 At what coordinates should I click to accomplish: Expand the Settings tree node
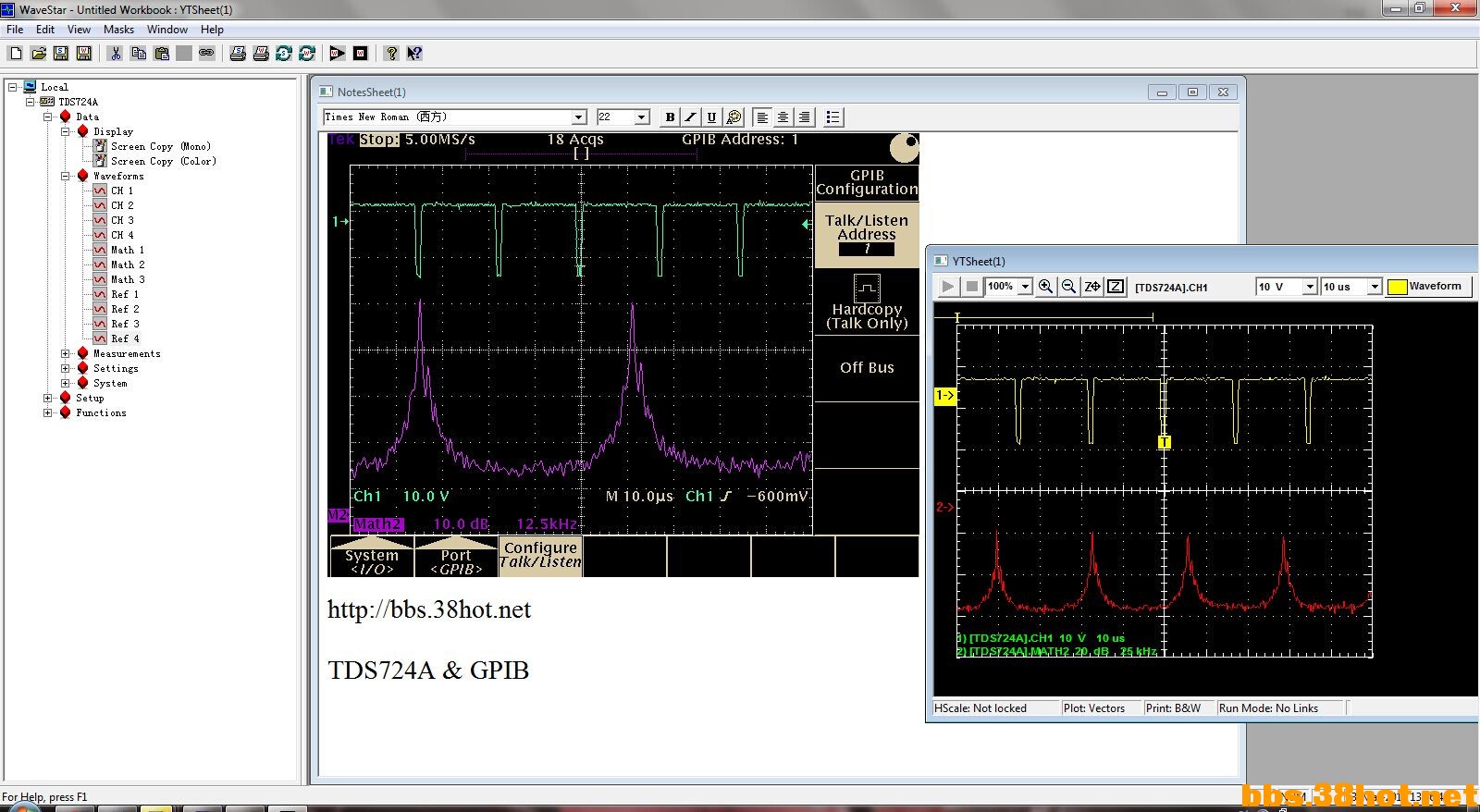[x=66, y=368]
